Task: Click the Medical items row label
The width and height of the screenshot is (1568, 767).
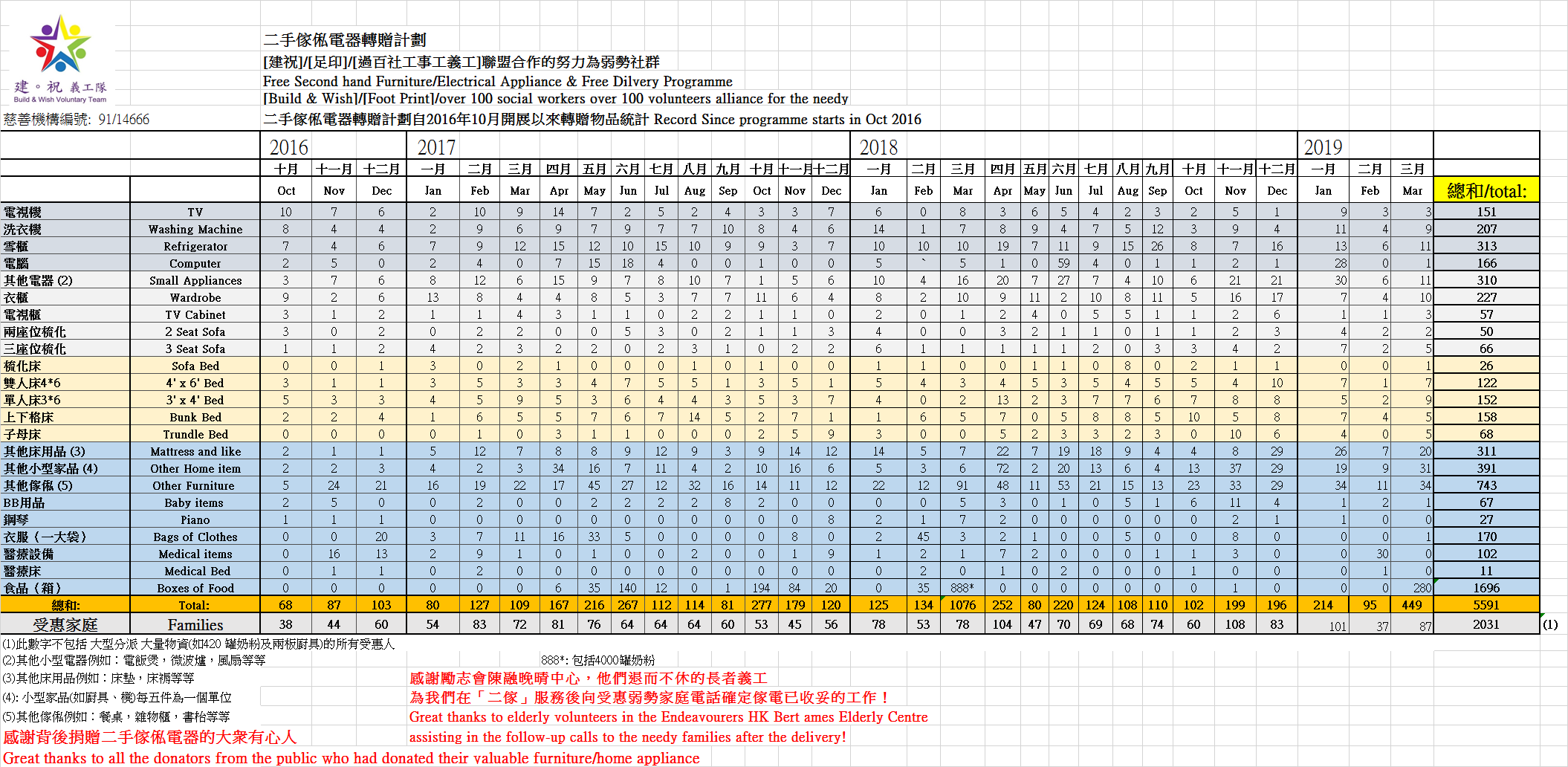Action: [195, 554]
